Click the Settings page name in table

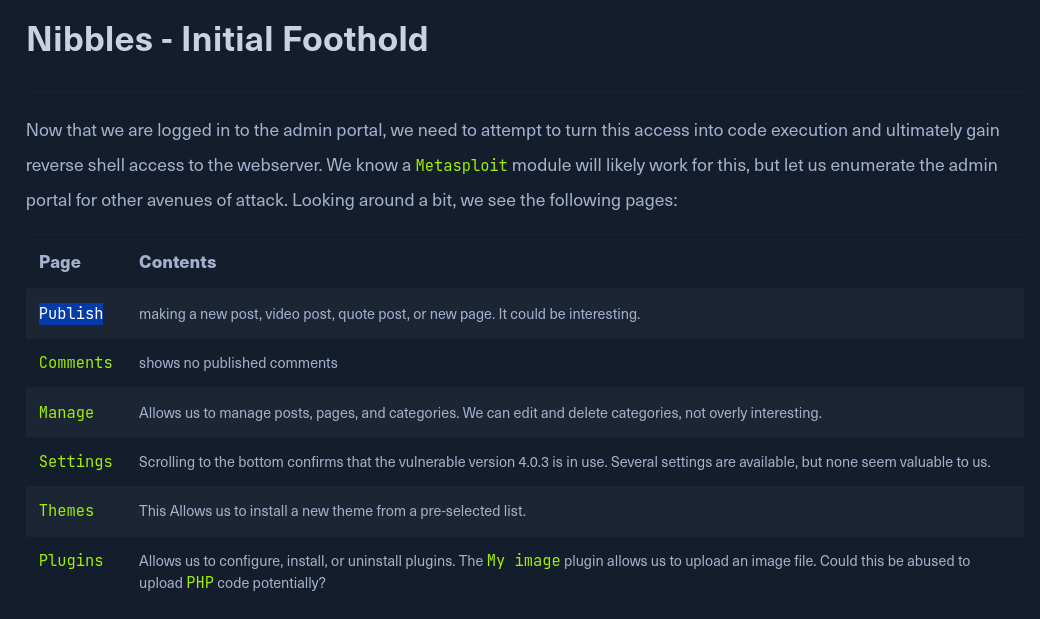pos(76,462)
